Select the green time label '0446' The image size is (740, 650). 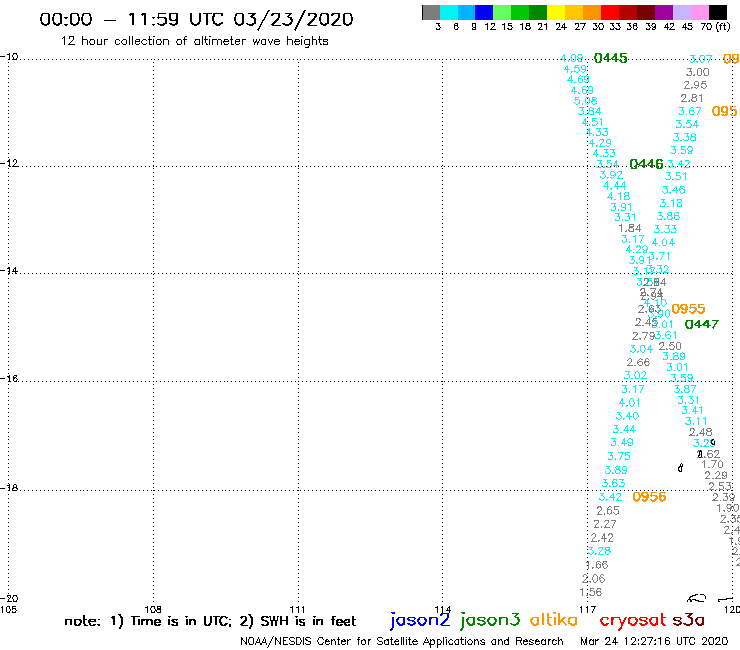click(646, 164)
